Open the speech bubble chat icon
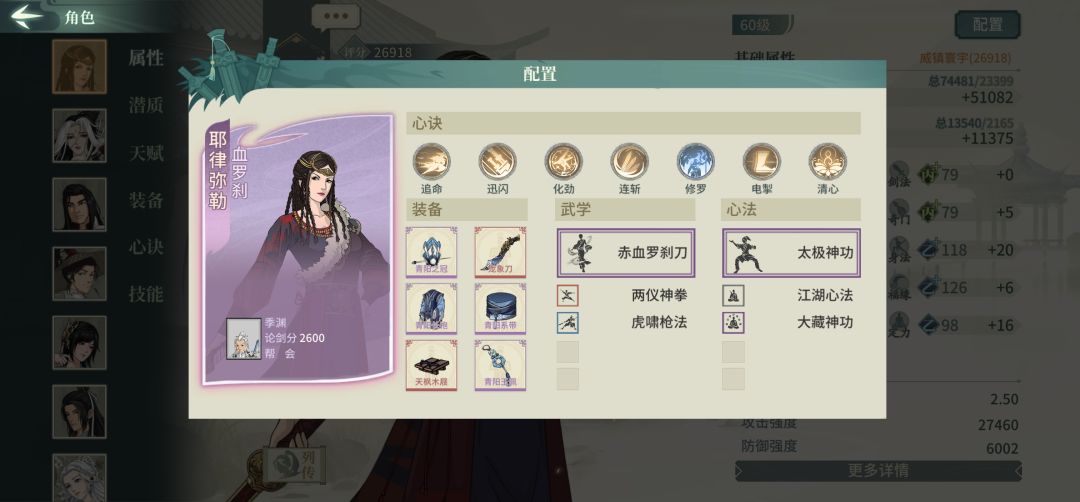 [x=335, y=17]
